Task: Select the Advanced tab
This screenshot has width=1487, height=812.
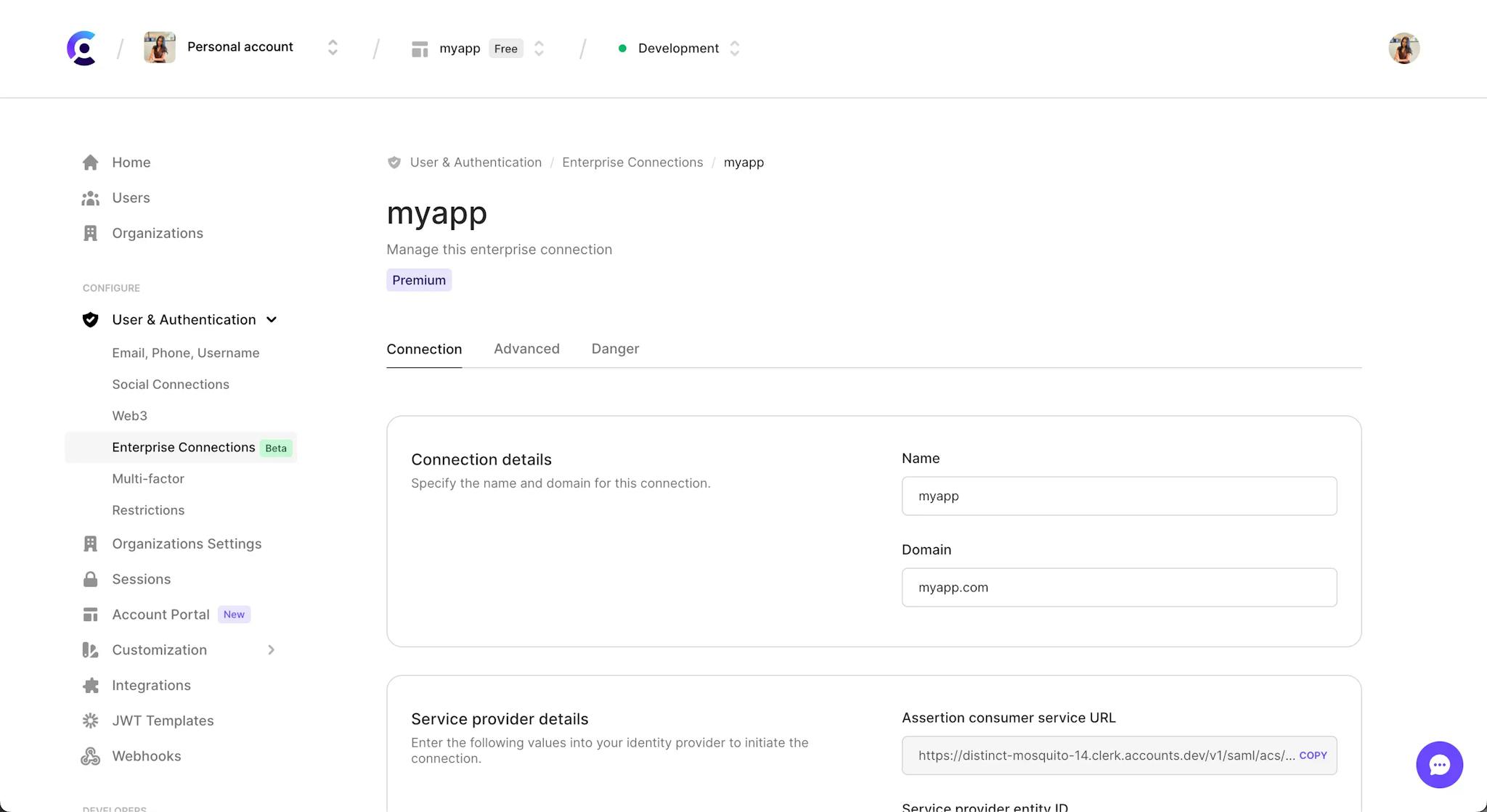Action: (x=527, y=348)
